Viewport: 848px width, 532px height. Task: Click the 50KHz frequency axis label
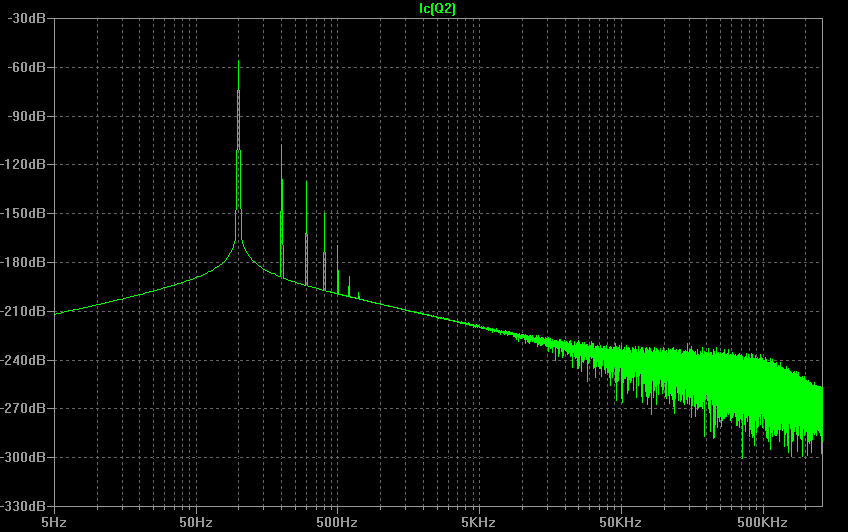pos(620,522)
